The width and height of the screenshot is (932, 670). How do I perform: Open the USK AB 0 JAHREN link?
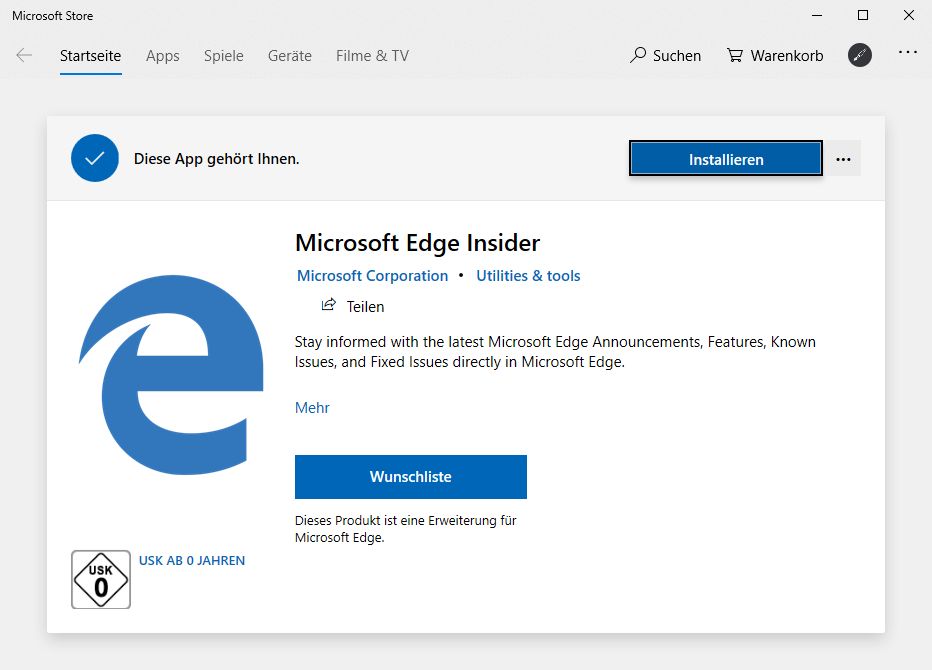[x=191, y=561]
